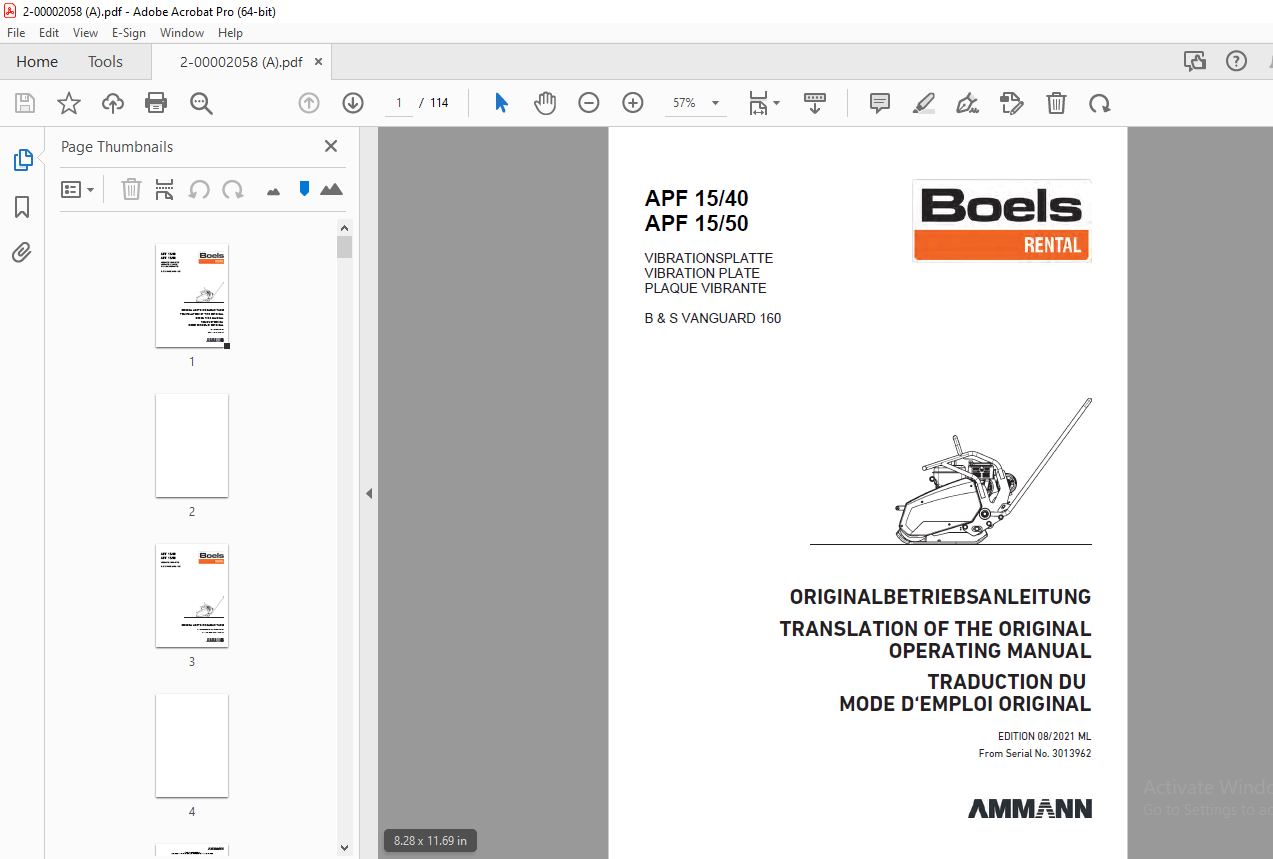Rotate pages counterclockwise in thumbnail panel
Image resolution: width=1273 pixels, height=859 pixels.
(x=199, y=189)
